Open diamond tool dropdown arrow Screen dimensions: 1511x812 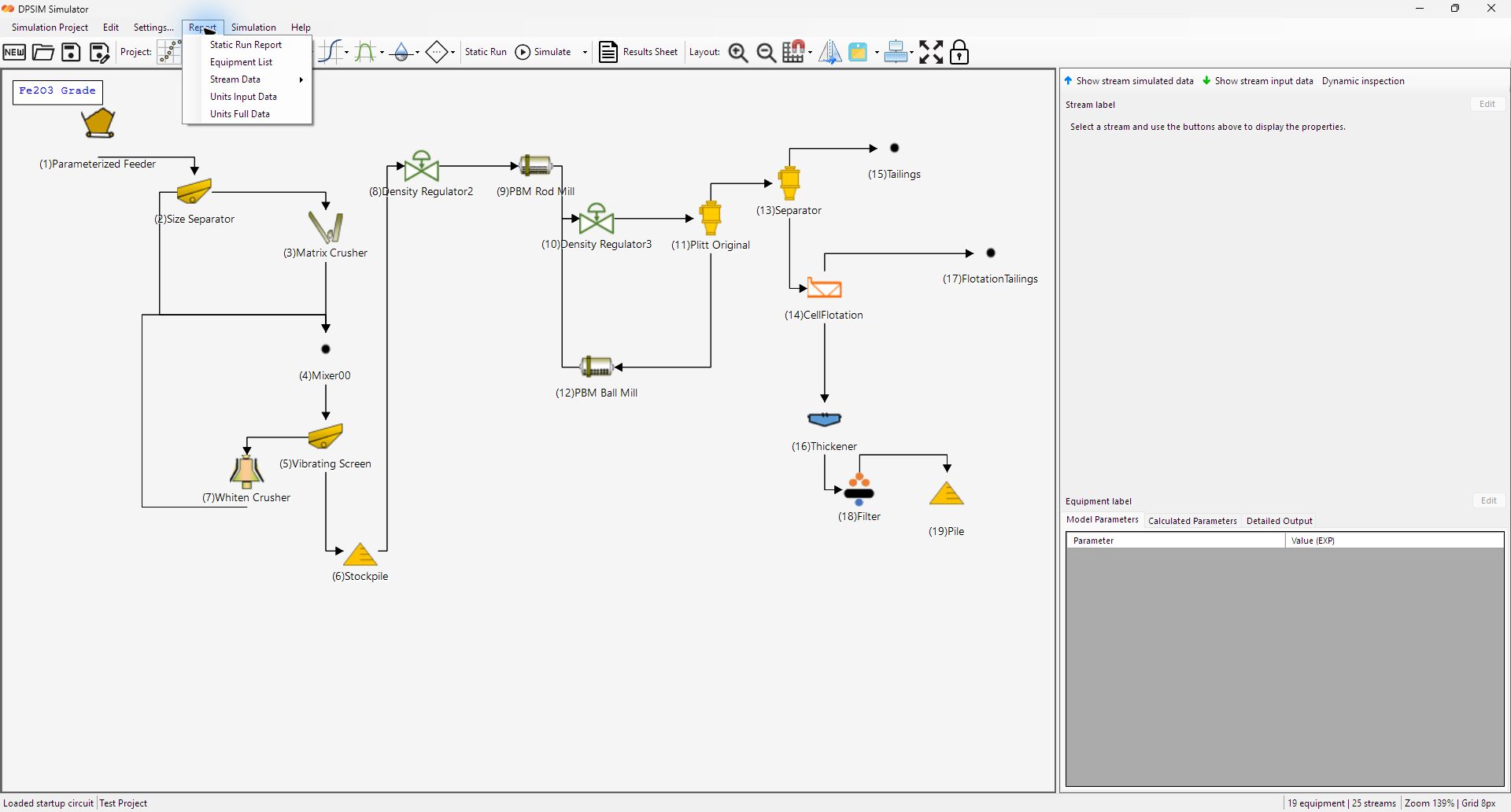[x=453, y=53]
